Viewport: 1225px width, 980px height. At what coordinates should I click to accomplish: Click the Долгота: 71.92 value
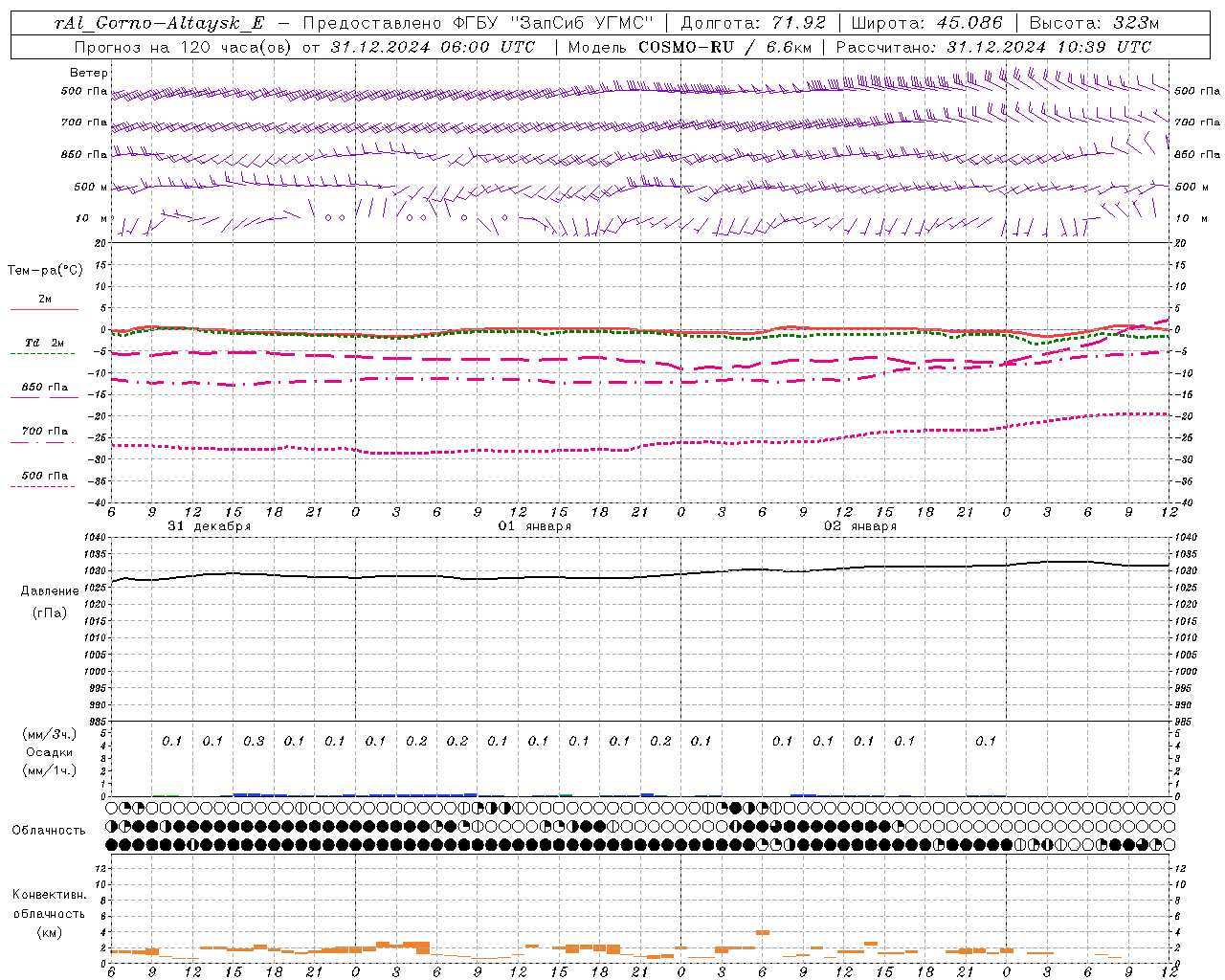[753, 23]
